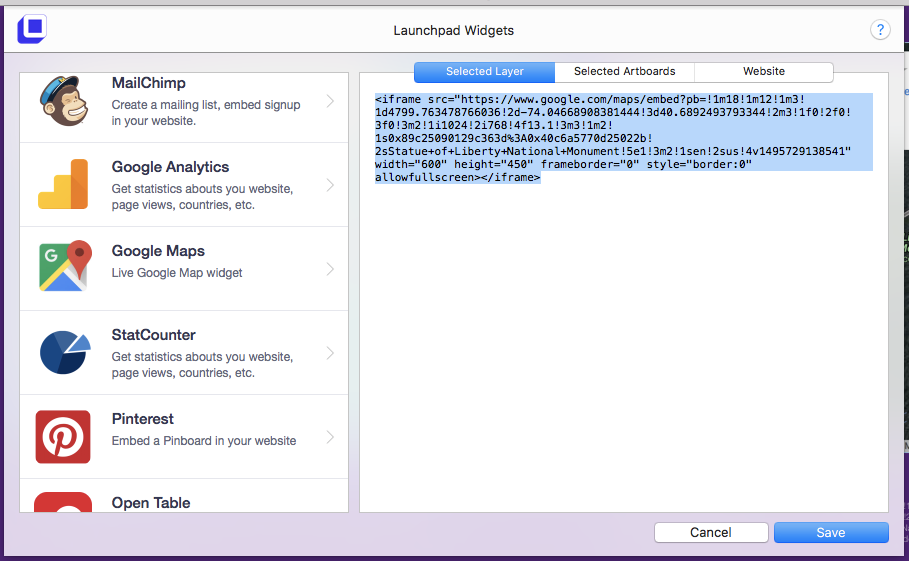The image size is (909, 561).
Task: Switch to the Selected Artboards tab
Action: click(x=624, y=72)
